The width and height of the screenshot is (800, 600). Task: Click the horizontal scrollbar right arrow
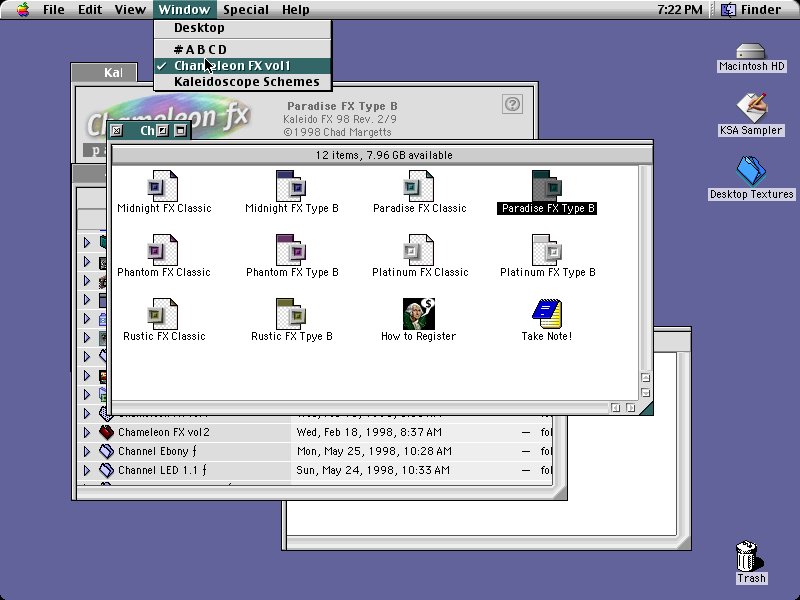coord(631,408)
